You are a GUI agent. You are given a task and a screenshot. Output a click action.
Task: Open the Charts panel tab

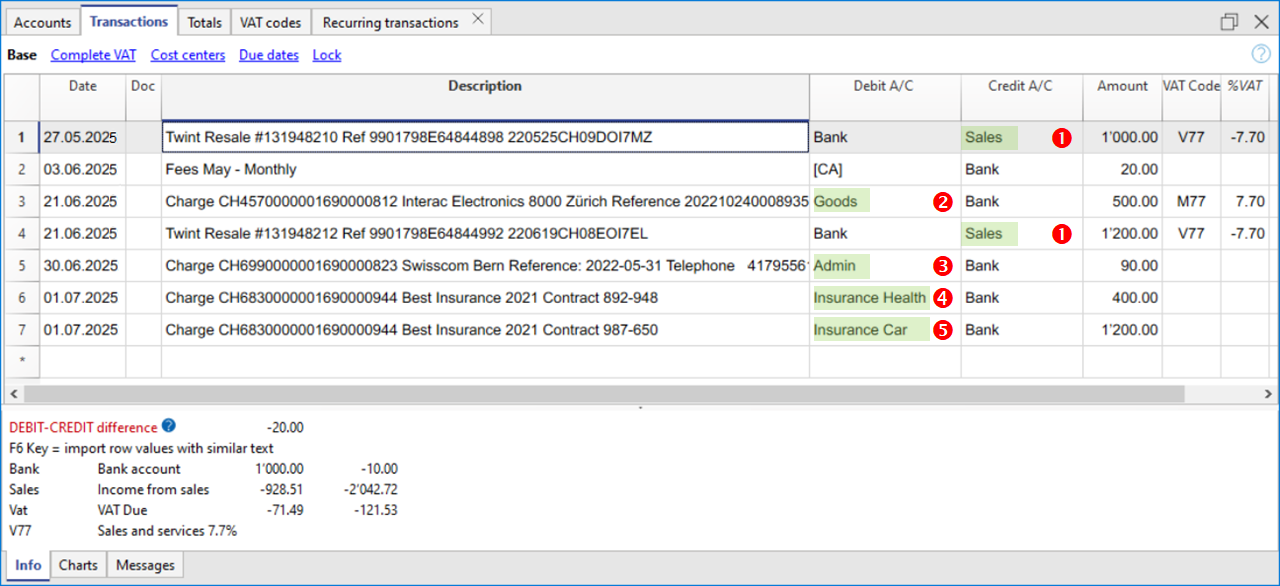[78, 565]
